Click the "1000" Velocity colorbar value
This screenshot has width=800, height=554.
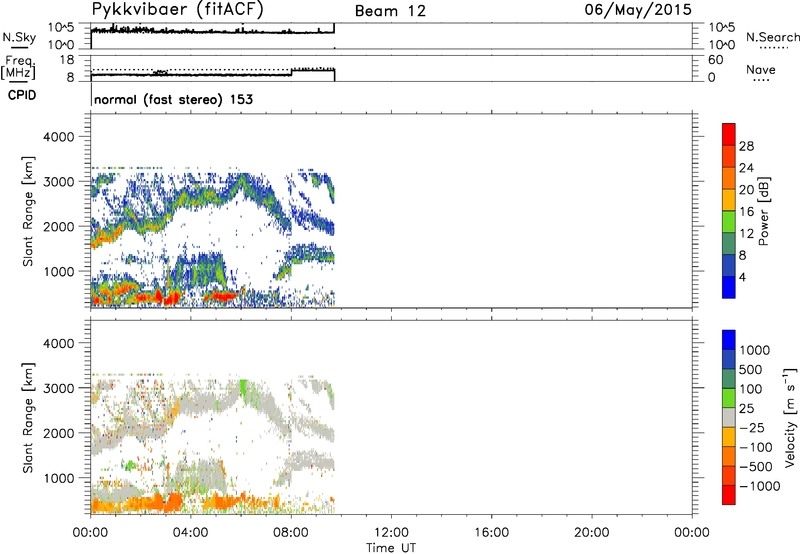[754, 350]
